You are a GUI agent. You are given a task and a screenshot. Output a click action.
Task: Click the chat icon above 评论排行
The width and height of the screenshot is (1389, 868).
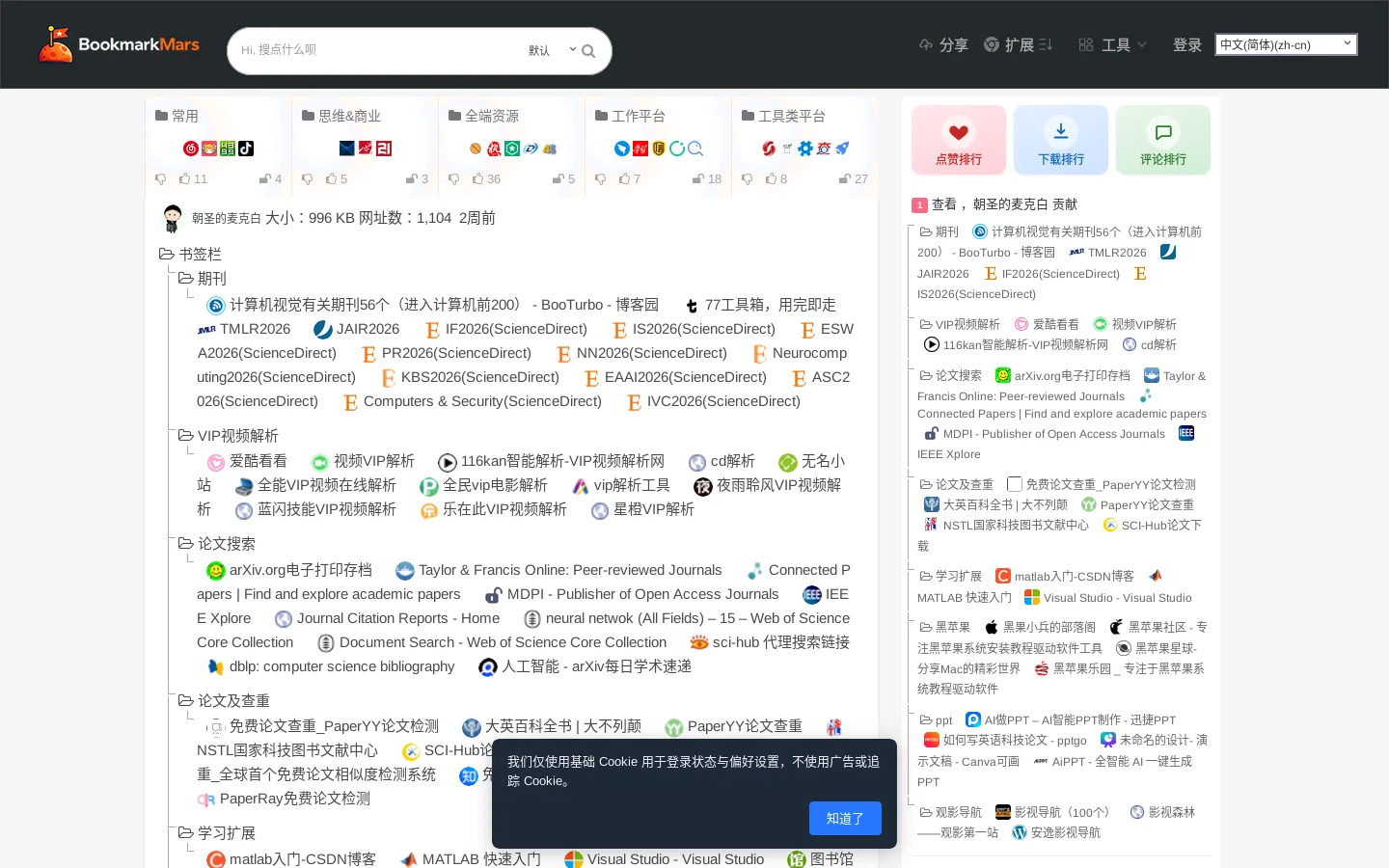click(1162, 131)
